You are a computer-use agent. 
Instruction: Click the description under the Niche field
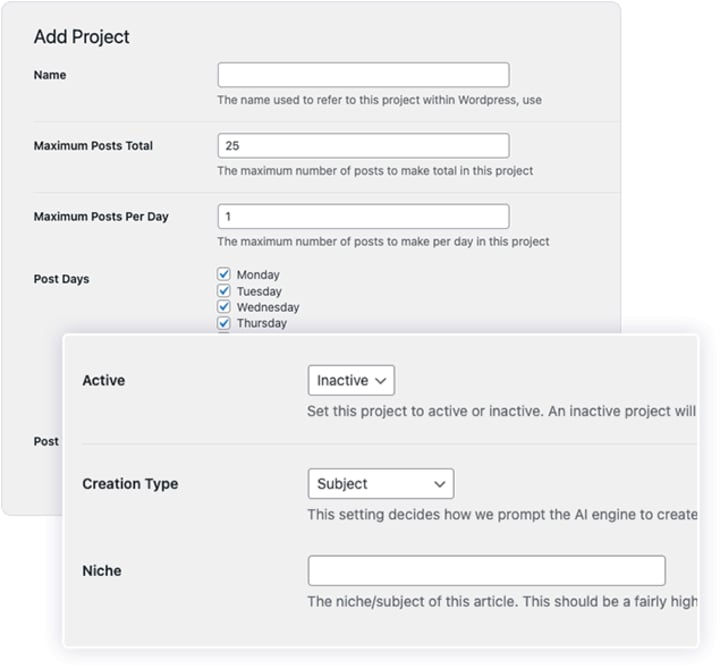pyautogui.click(x=500, y=602)
